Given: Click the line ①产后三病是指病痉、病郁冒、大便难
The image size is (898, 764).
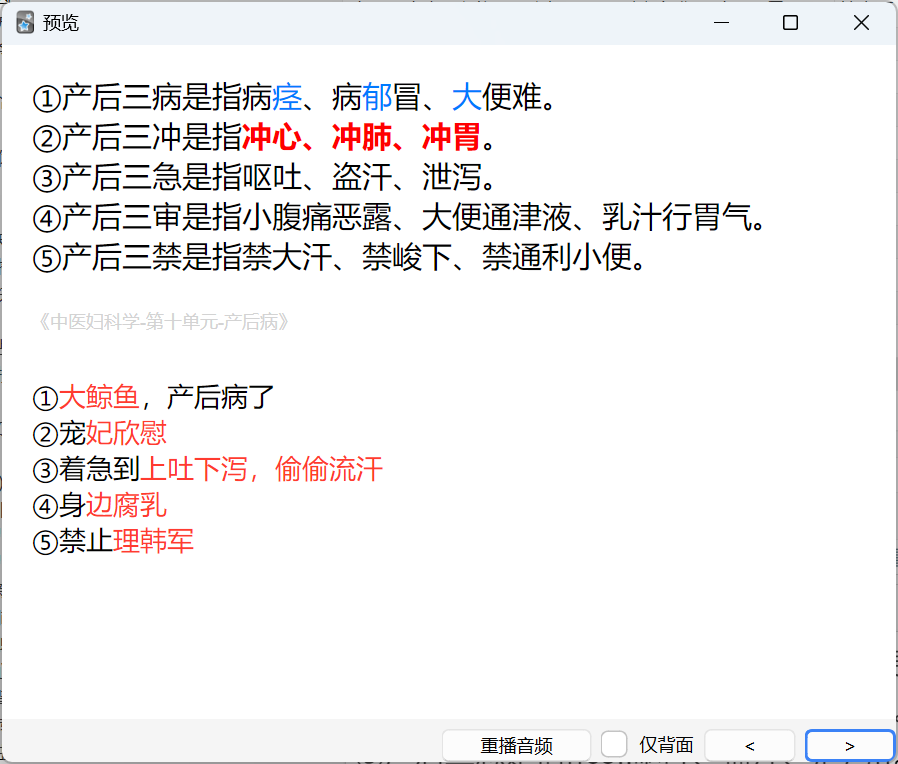Looking at the screenshot, I should coord(294,97).
